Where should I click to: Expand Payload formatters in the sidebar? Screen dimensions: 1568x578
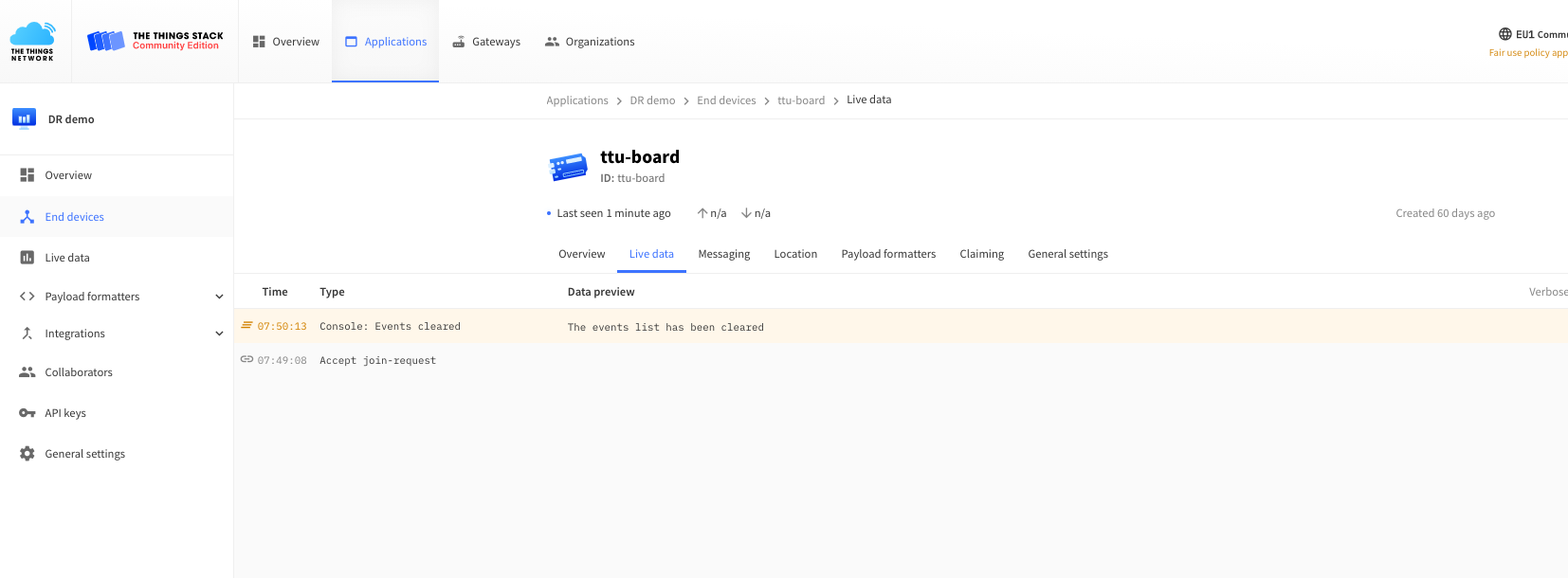[x=219, y=297]
